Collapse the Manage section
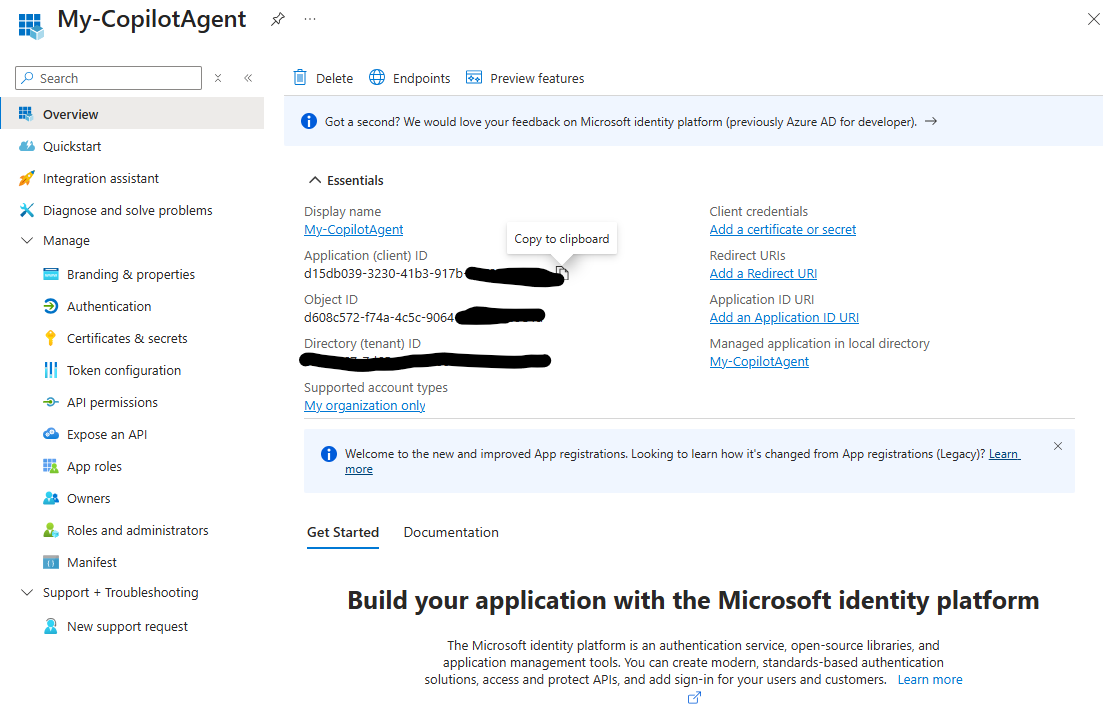Screen dimensions: 1103x711 point(27,241)
